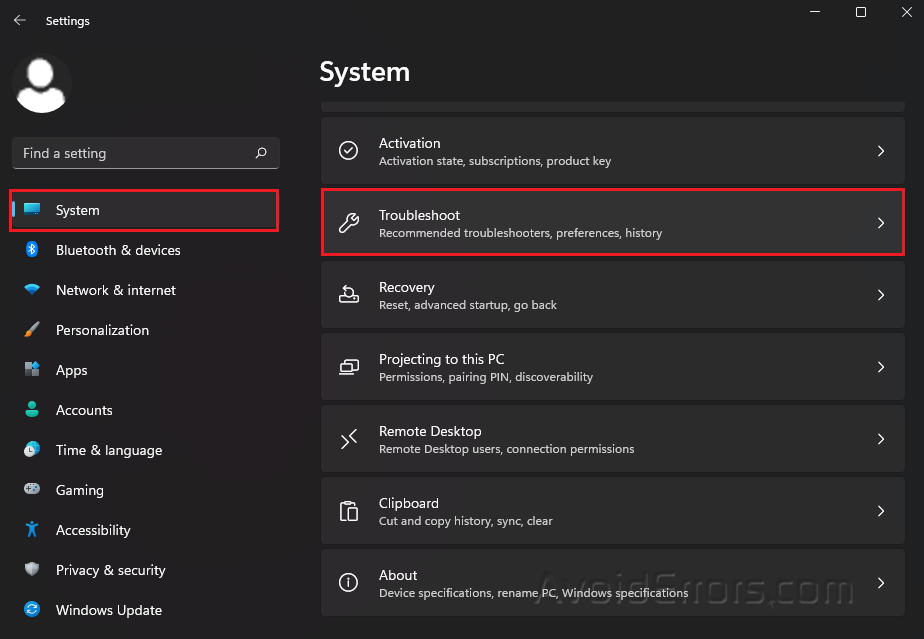Click the Personalization paintbrush icon

point(32,330)
